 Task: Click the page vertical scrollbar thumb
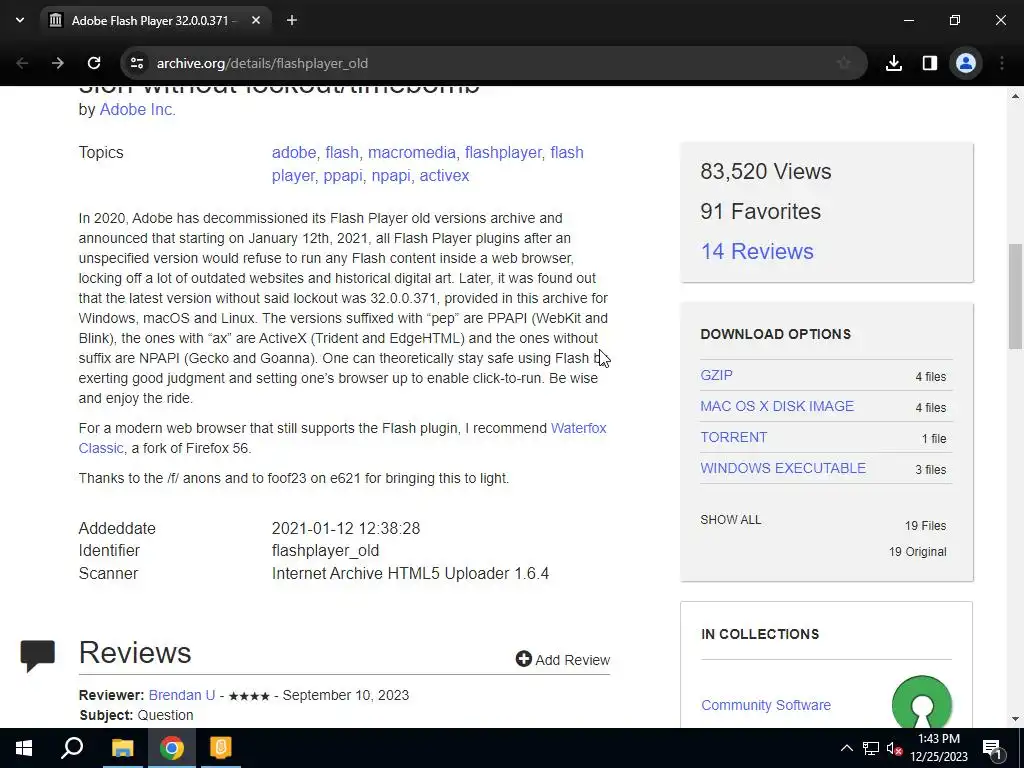point(1015,297)
